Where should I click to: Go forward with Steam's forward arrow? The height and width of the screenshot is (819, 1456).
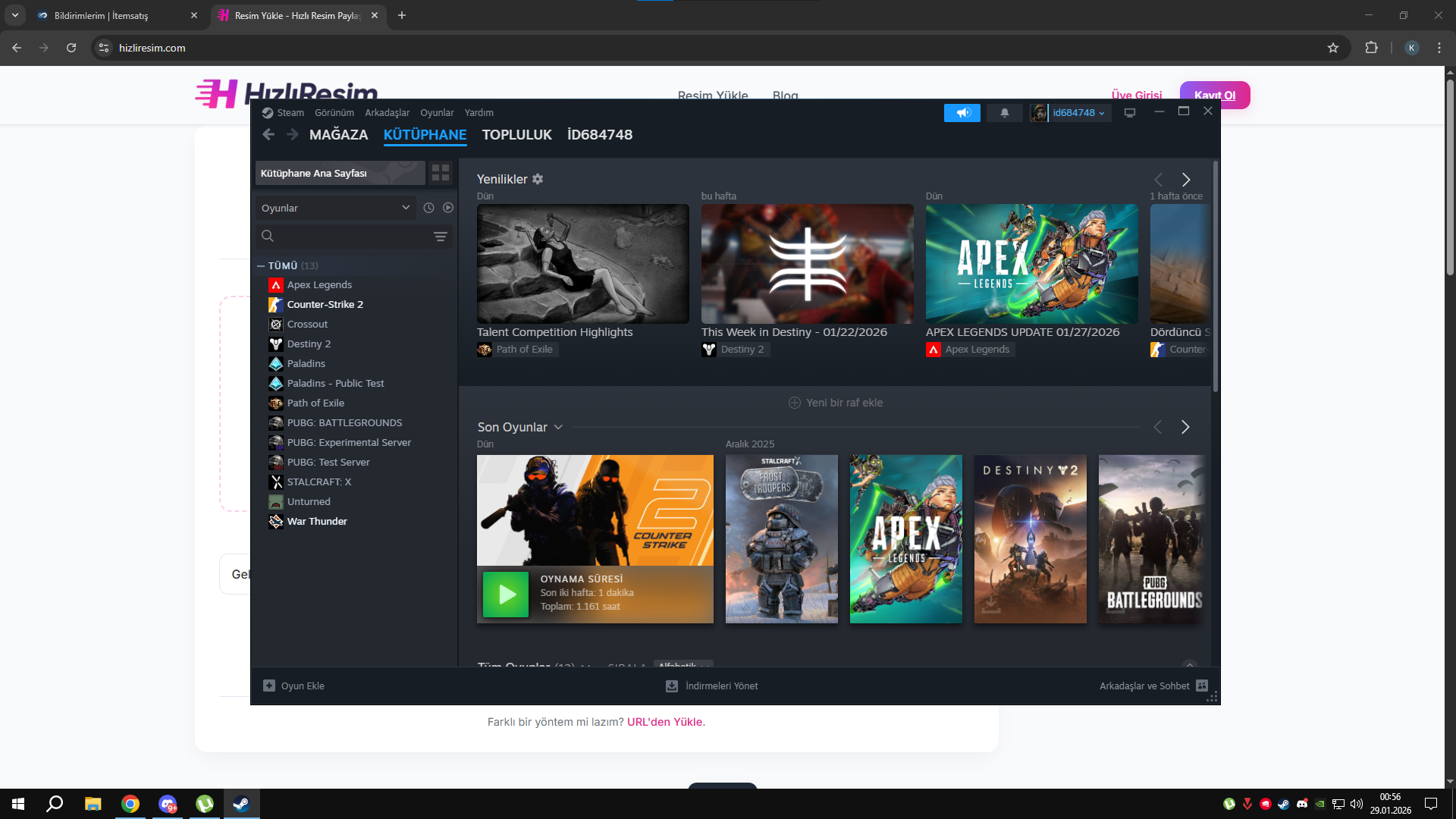[293, 134]
